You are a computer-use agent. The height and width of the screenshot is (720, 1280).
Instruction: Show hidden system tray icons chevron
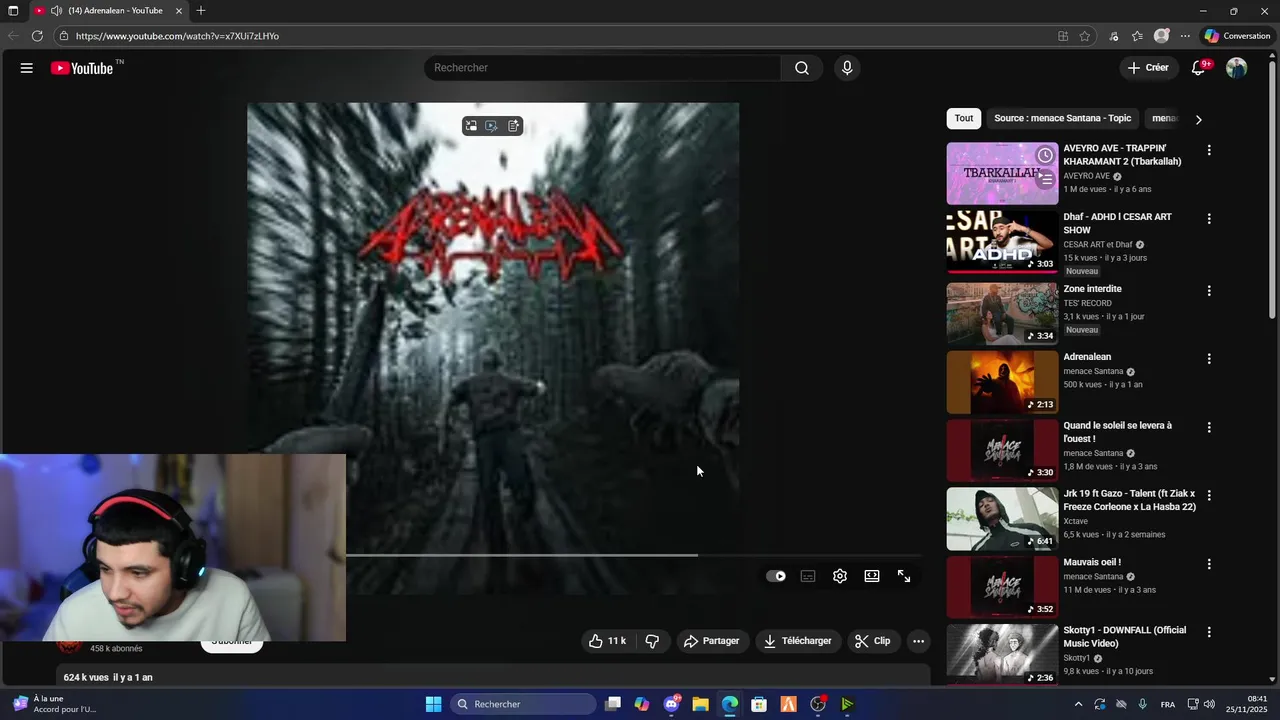pyautogui.click(x=1078, y=704)
